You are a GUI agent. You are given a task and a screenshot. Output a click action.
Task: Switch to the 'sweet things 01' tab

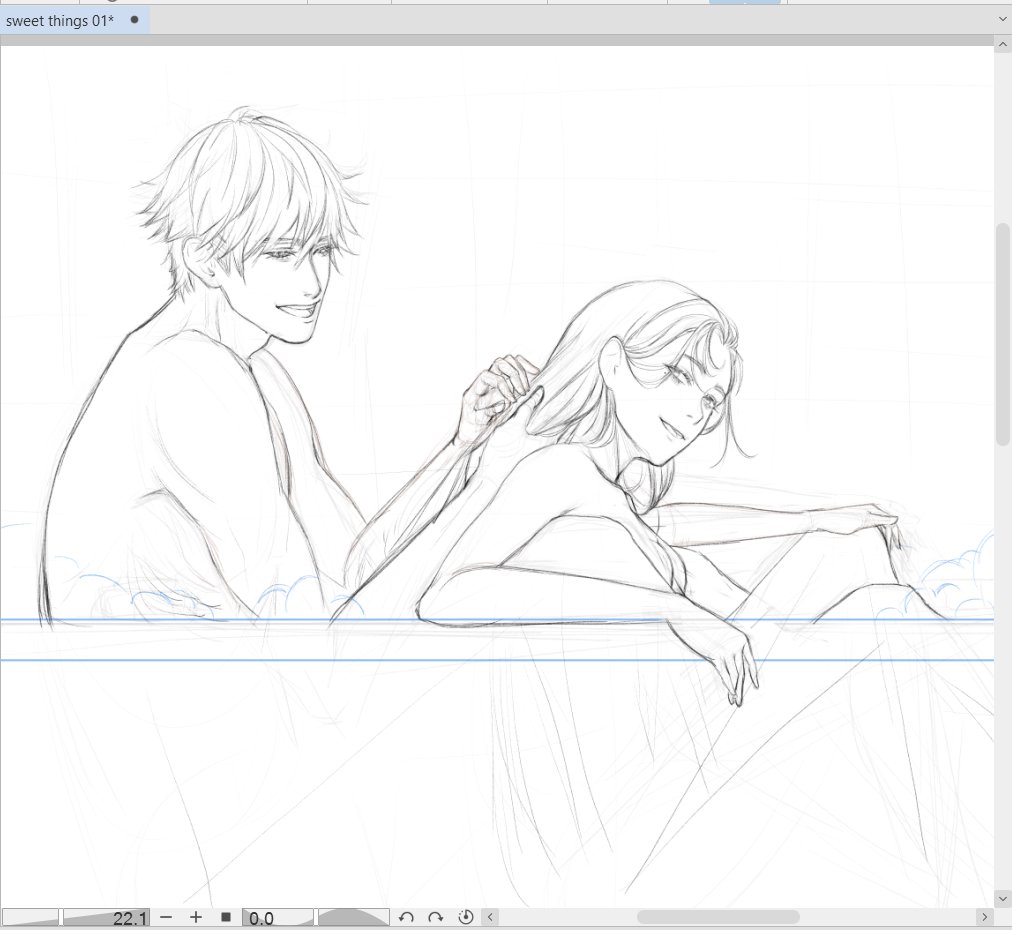[60, 19]
